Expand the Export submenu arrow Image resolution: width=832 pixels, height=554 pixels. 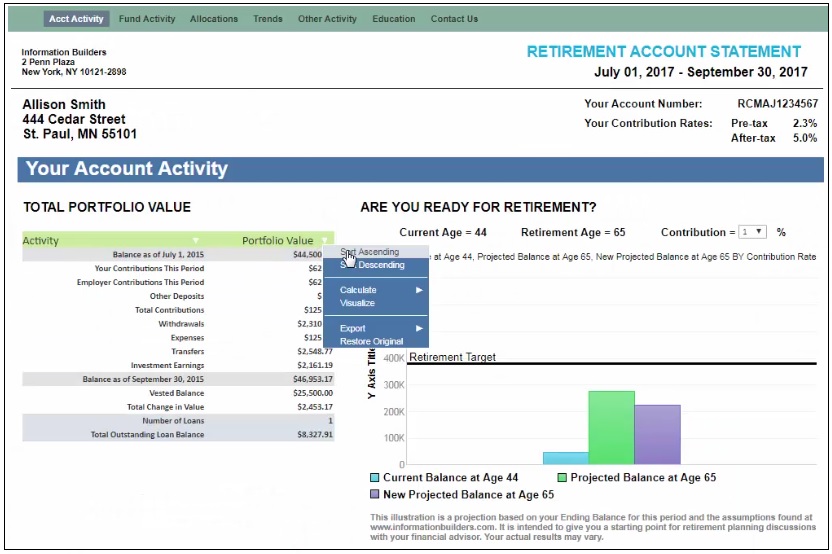pos(419,328)
